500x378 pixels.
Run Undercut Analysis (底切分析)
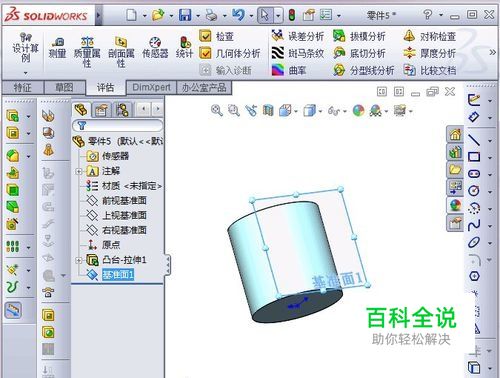tap(359, 53)
